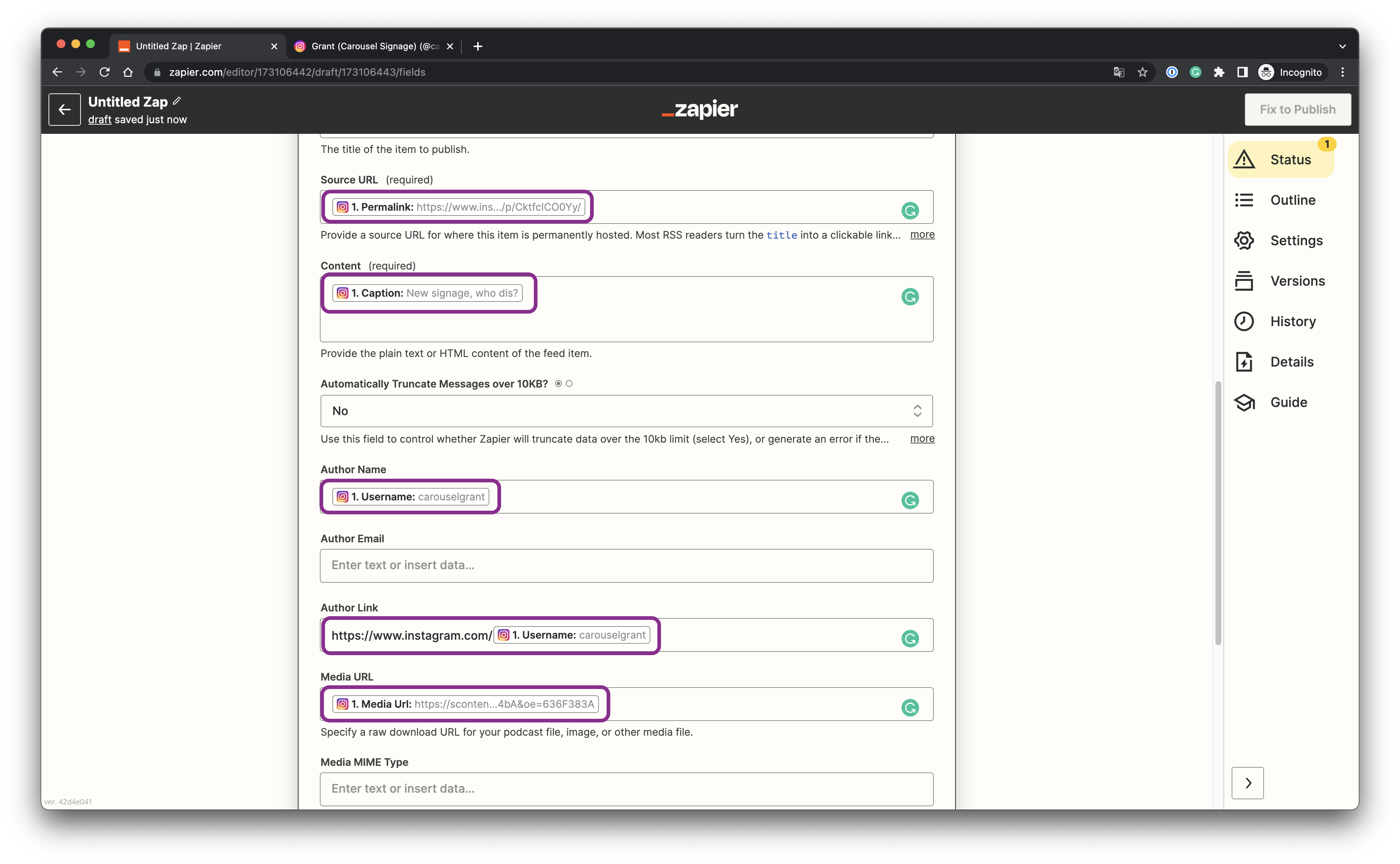This screenshot has width=1400, height=864.
Task: Toggle the browser side panel icon
Action: (1242, 72)
